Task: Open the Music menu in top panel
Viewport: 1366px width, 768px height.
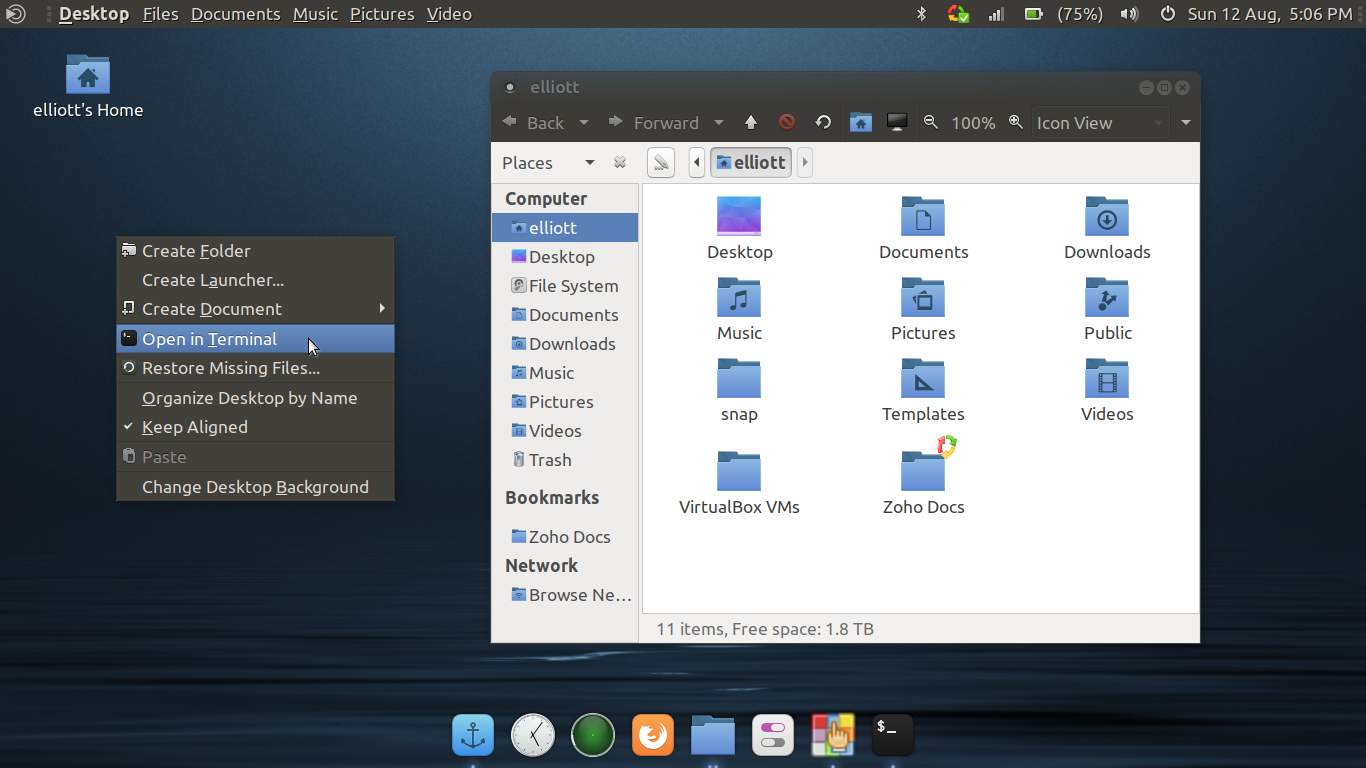Action: coord(315,14)
